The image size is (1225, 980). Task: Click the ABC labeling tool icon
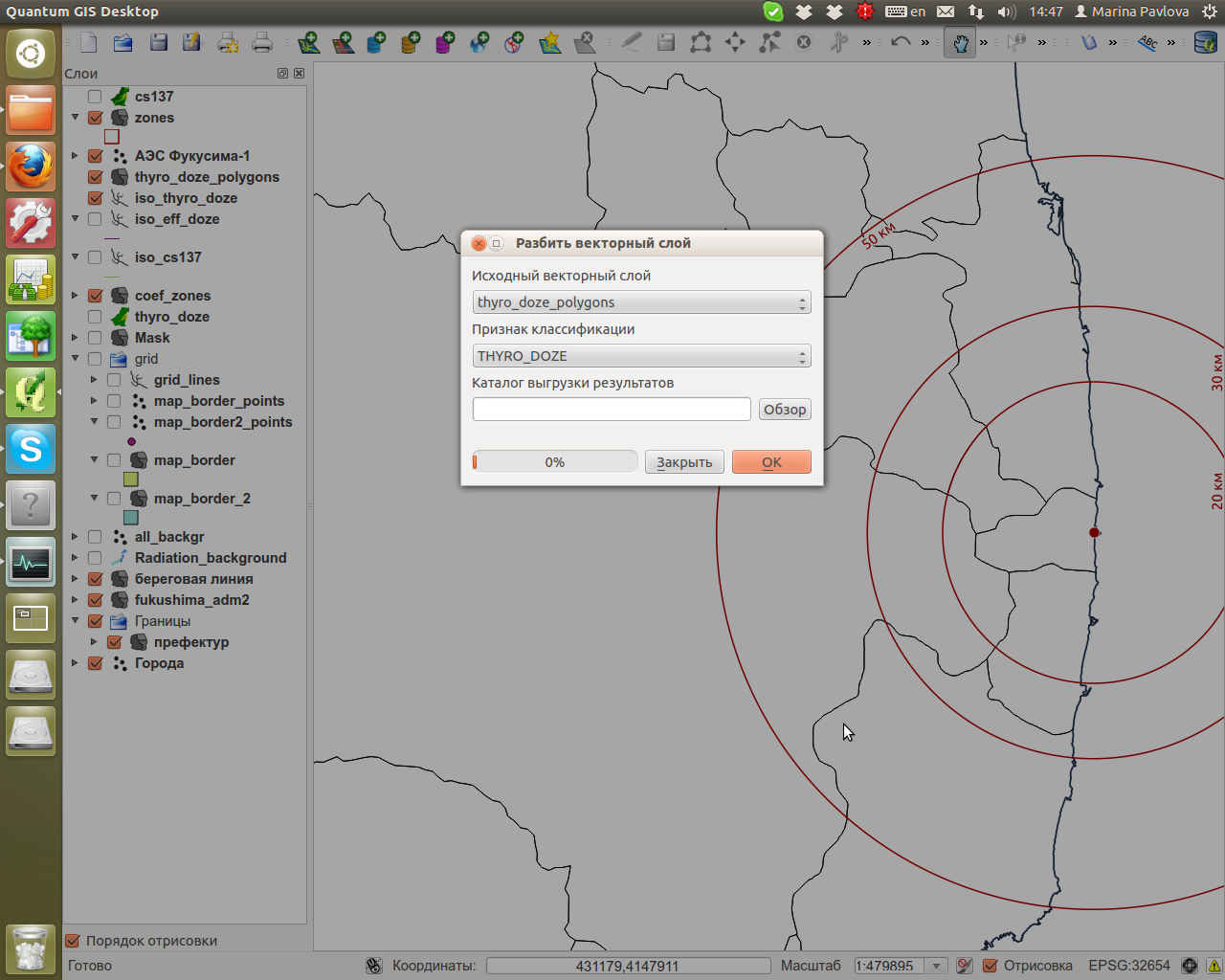point(1147,42)
